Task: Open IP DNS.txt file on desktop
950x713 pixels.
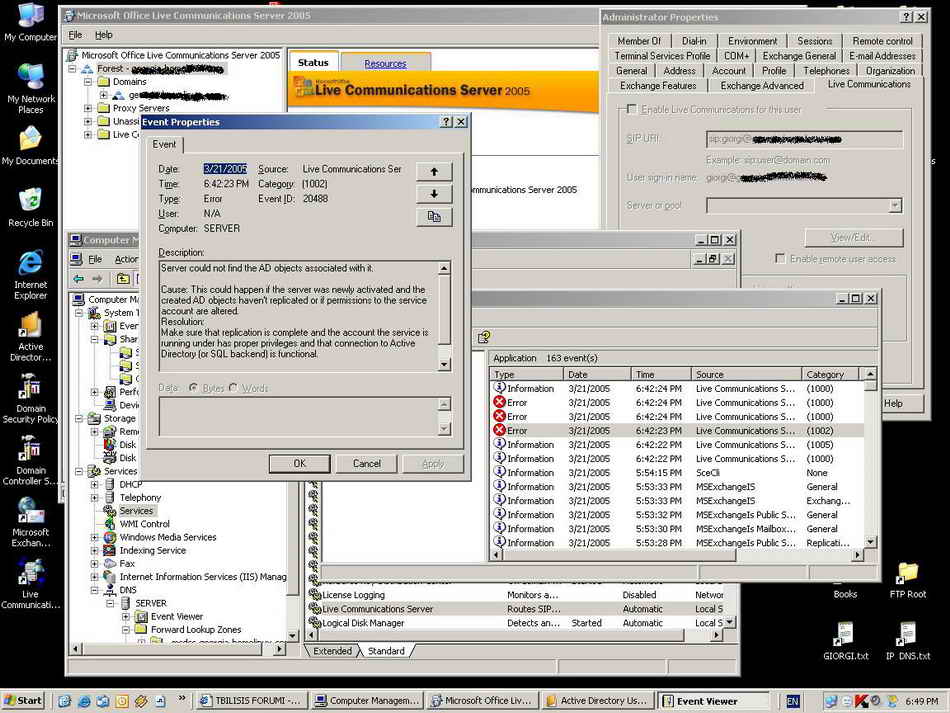Action: click(x=908, y=642)
